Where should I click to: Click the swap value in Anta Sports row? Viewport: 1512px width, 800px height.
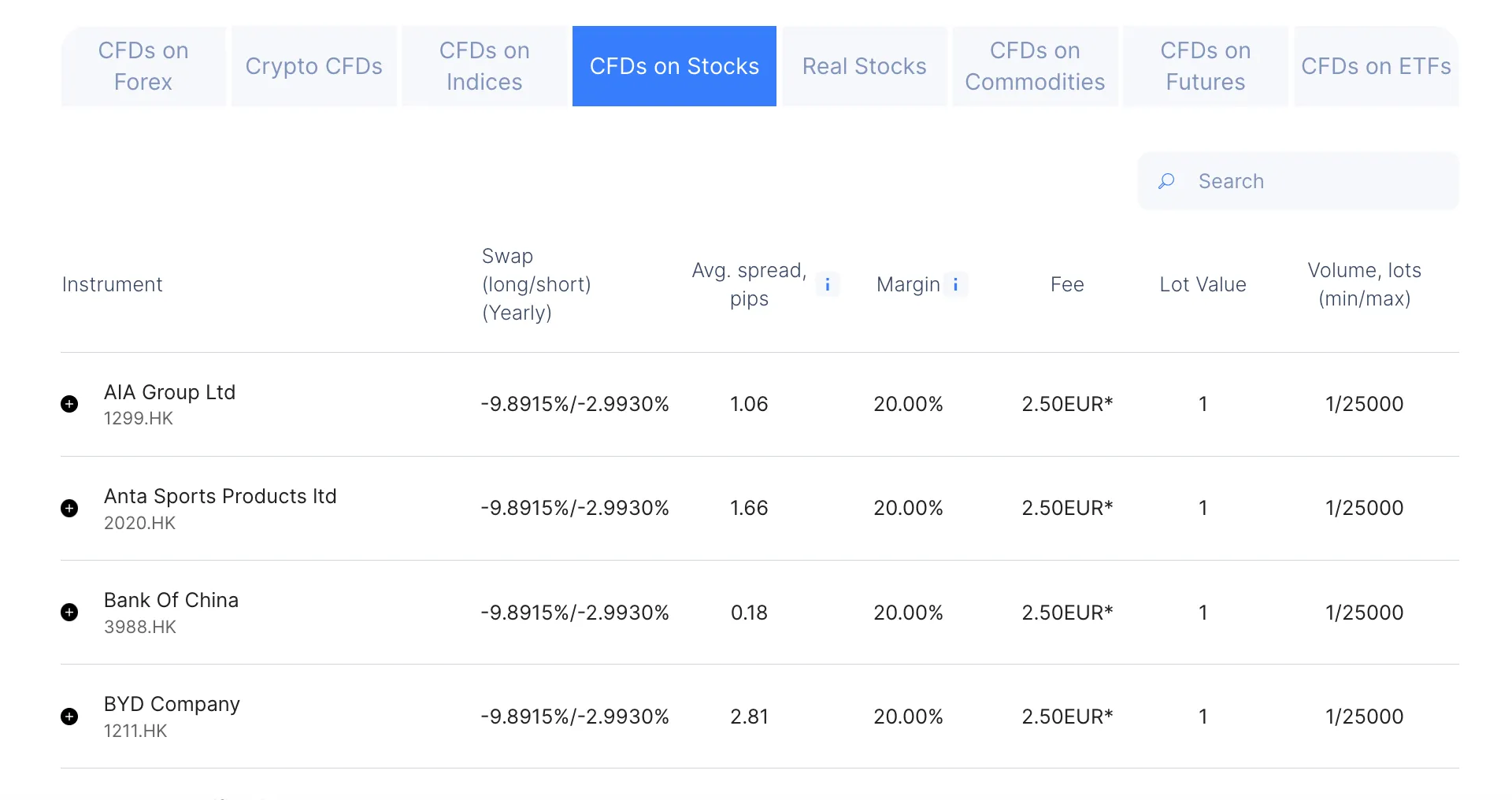pos(575,508)
